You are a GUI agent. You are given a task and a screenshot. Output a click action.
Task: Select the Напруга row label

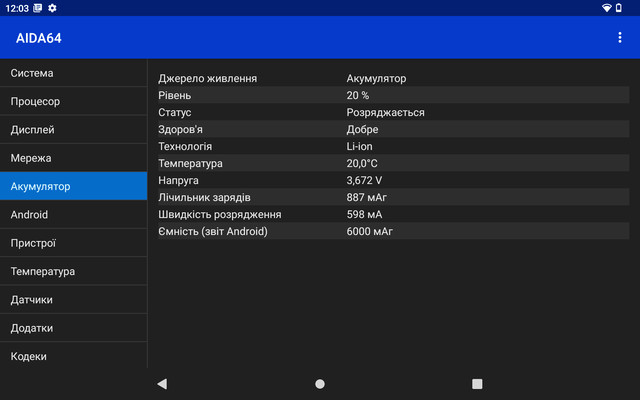point(178,180)
